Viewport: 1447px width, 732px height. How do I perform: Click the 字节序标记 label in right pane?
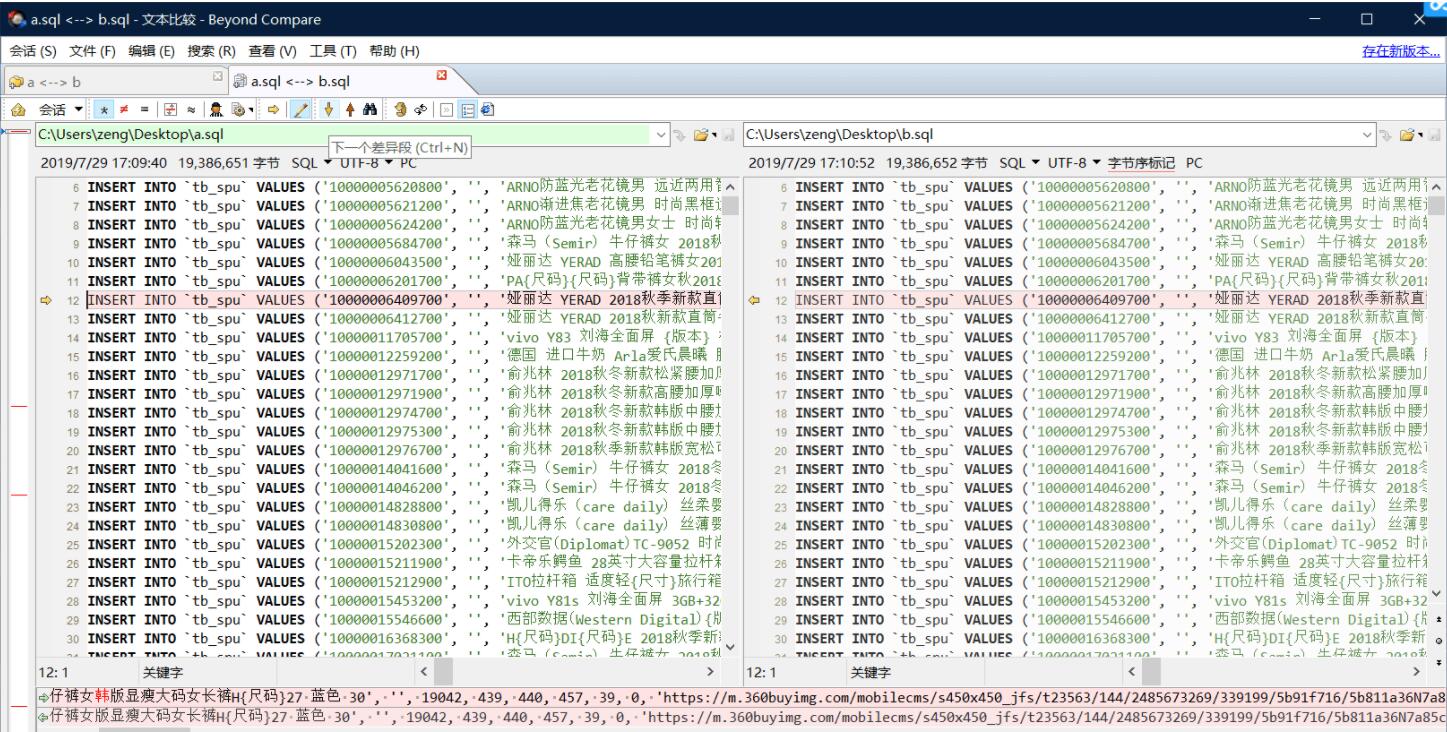tap(1140, 162)
